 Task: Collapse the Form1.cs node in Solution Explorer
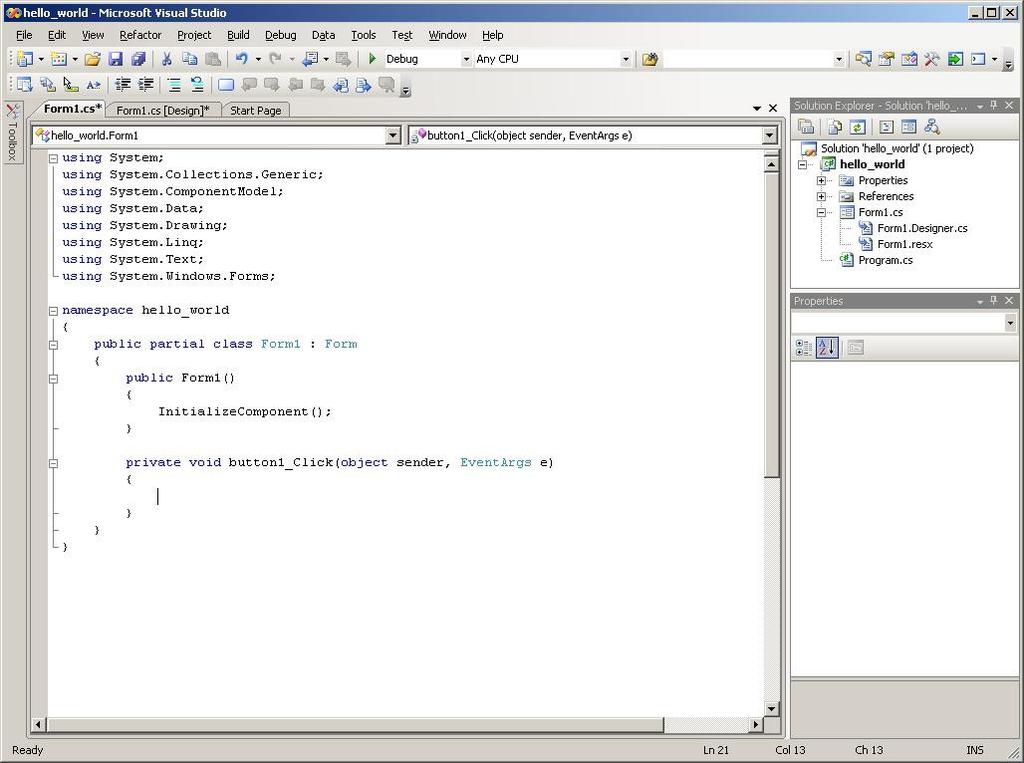[x=822, y=212]
